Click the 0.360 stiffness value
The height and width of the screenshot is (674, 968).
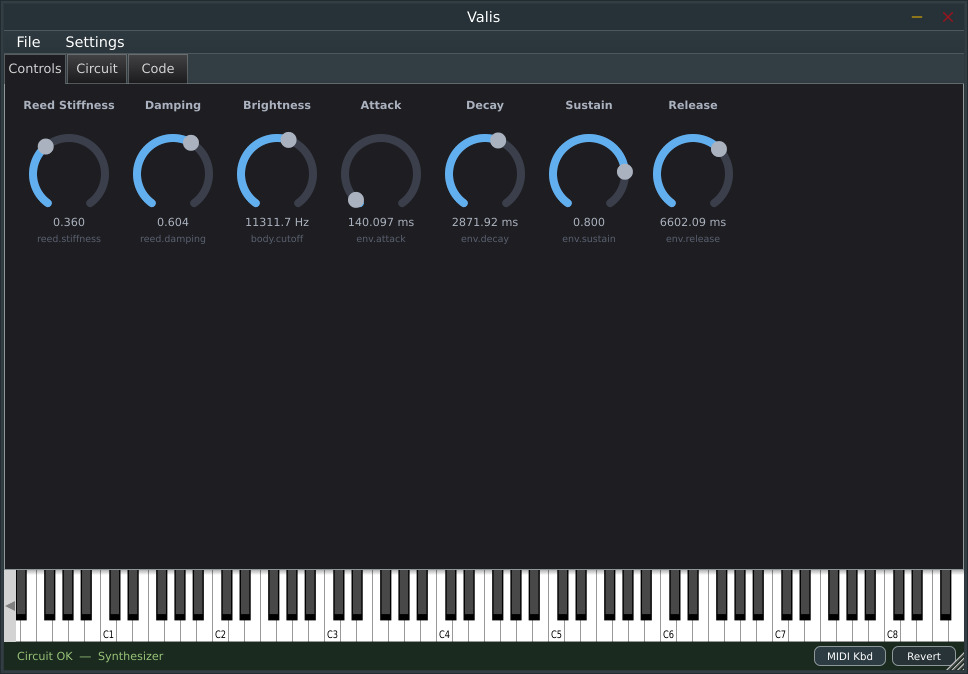[x=69, y=222]
